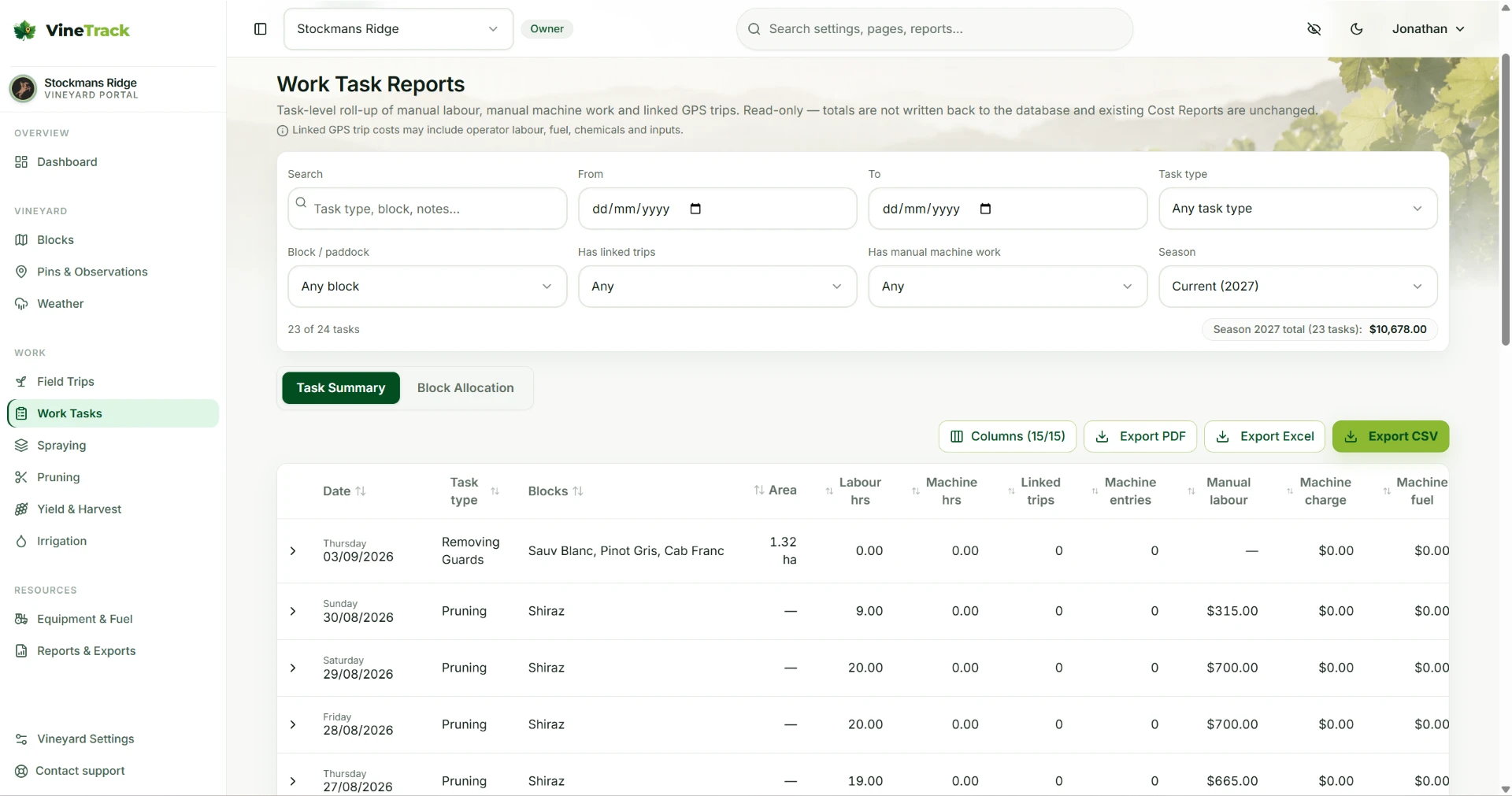Click the crossed-out eye privacy toggle

coord(1314,29)
